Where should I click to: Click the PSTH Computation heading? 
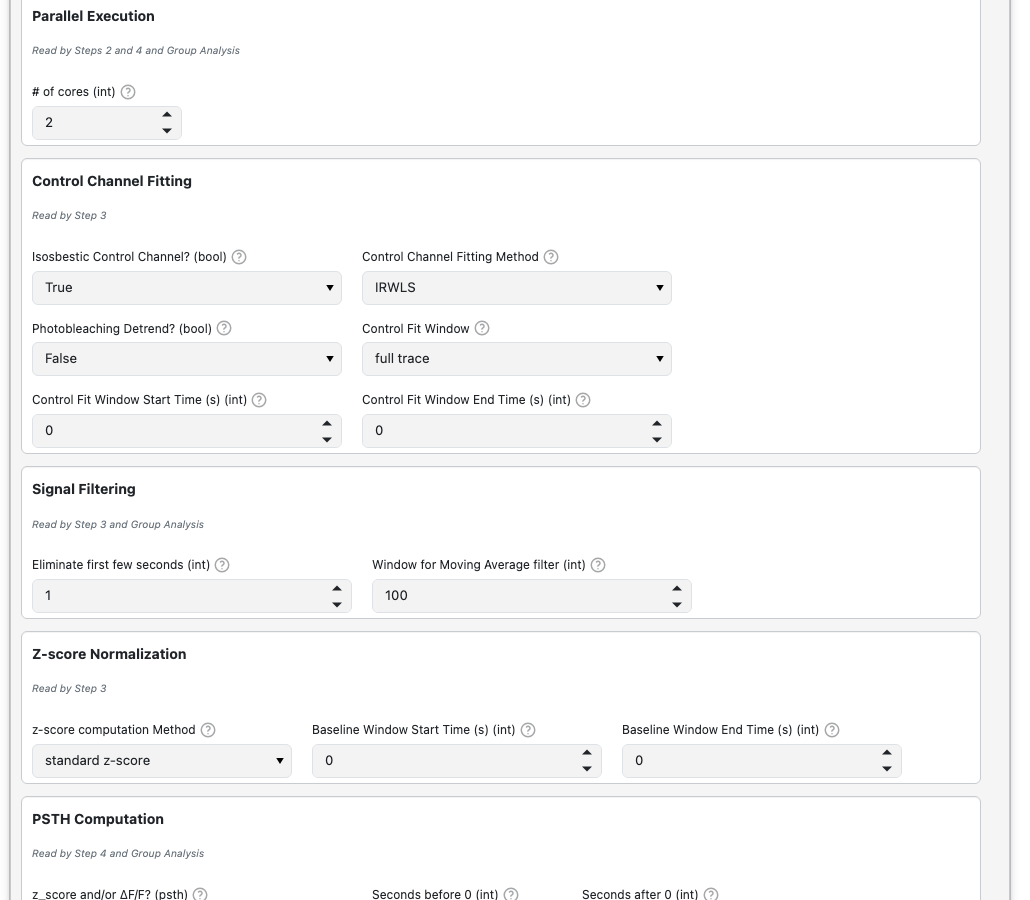[x=98, y=819]
